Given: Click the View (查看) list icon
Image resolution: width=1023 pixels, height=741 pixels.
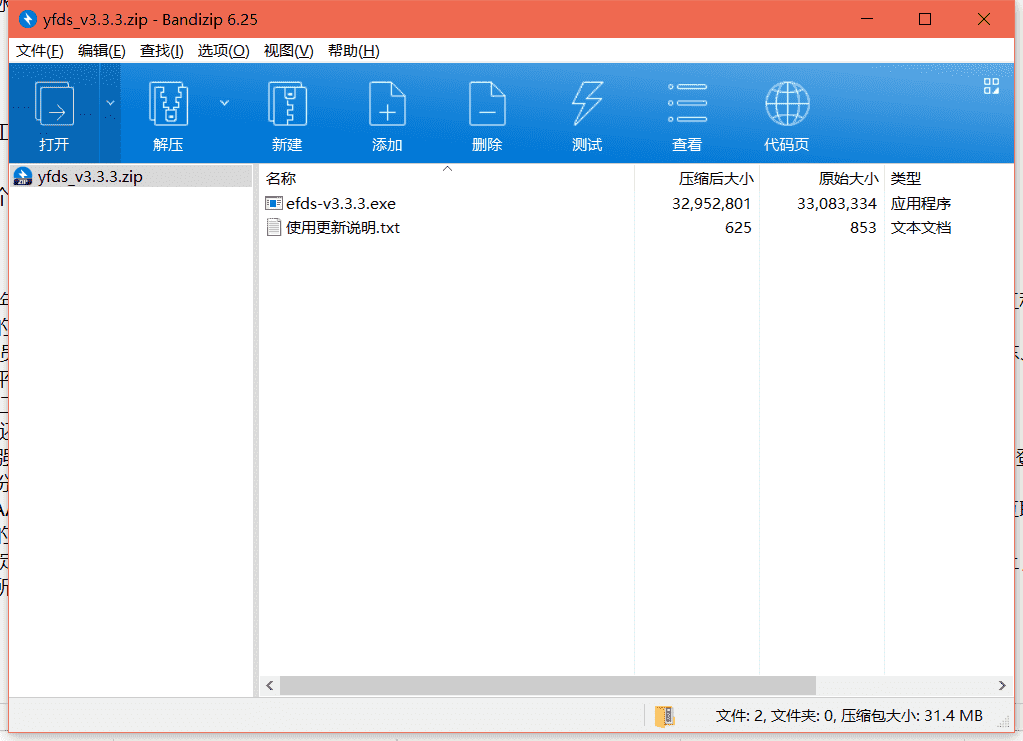Looking at the screenshot, I should (687, 103).
